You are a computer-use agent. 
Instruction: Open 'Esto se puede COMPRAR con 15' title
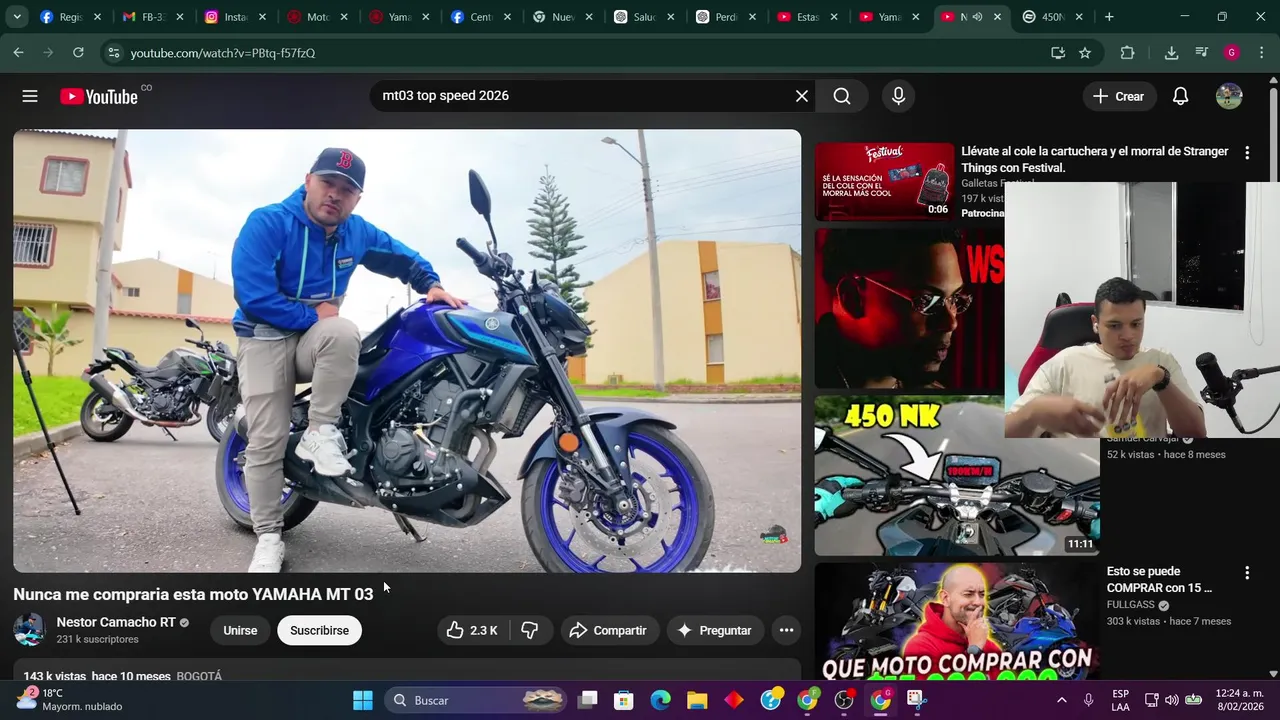coord(1159,580)
